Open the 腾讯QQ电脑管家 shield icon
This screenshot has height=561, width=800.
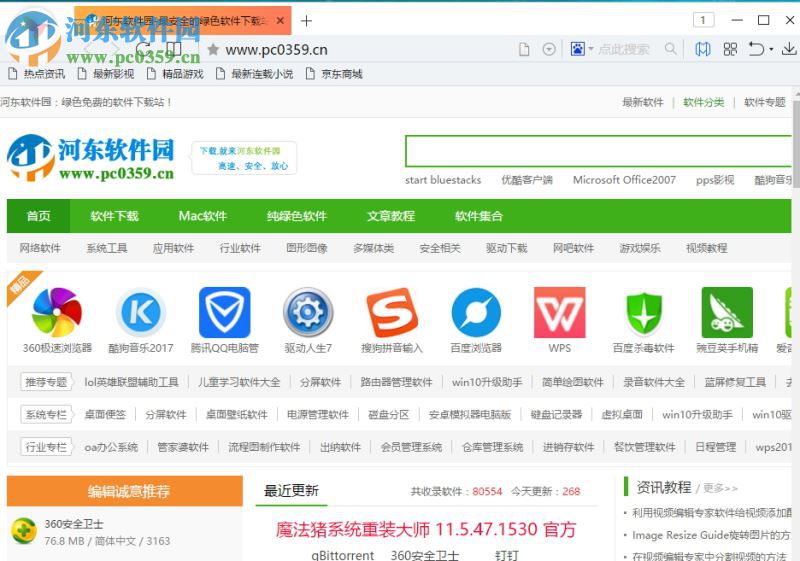(224, 312)
